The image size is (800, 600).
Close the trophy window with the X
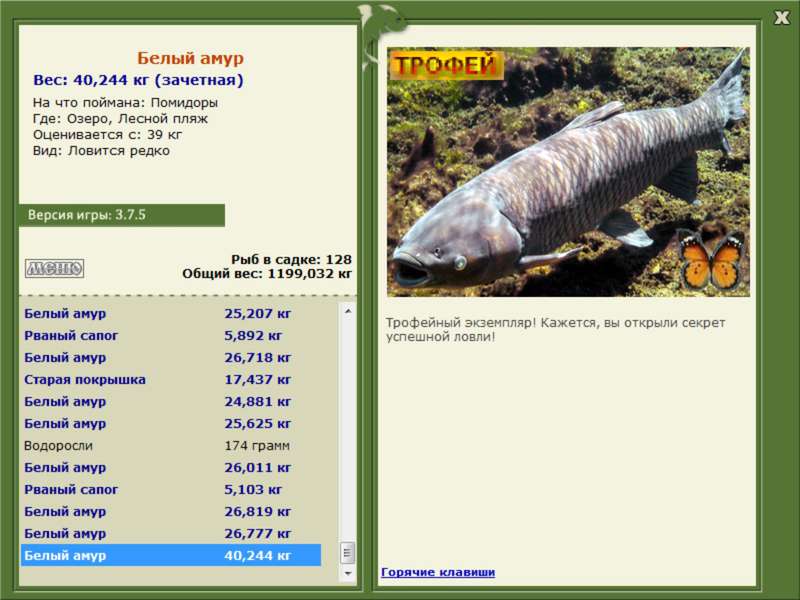(781, 18)
